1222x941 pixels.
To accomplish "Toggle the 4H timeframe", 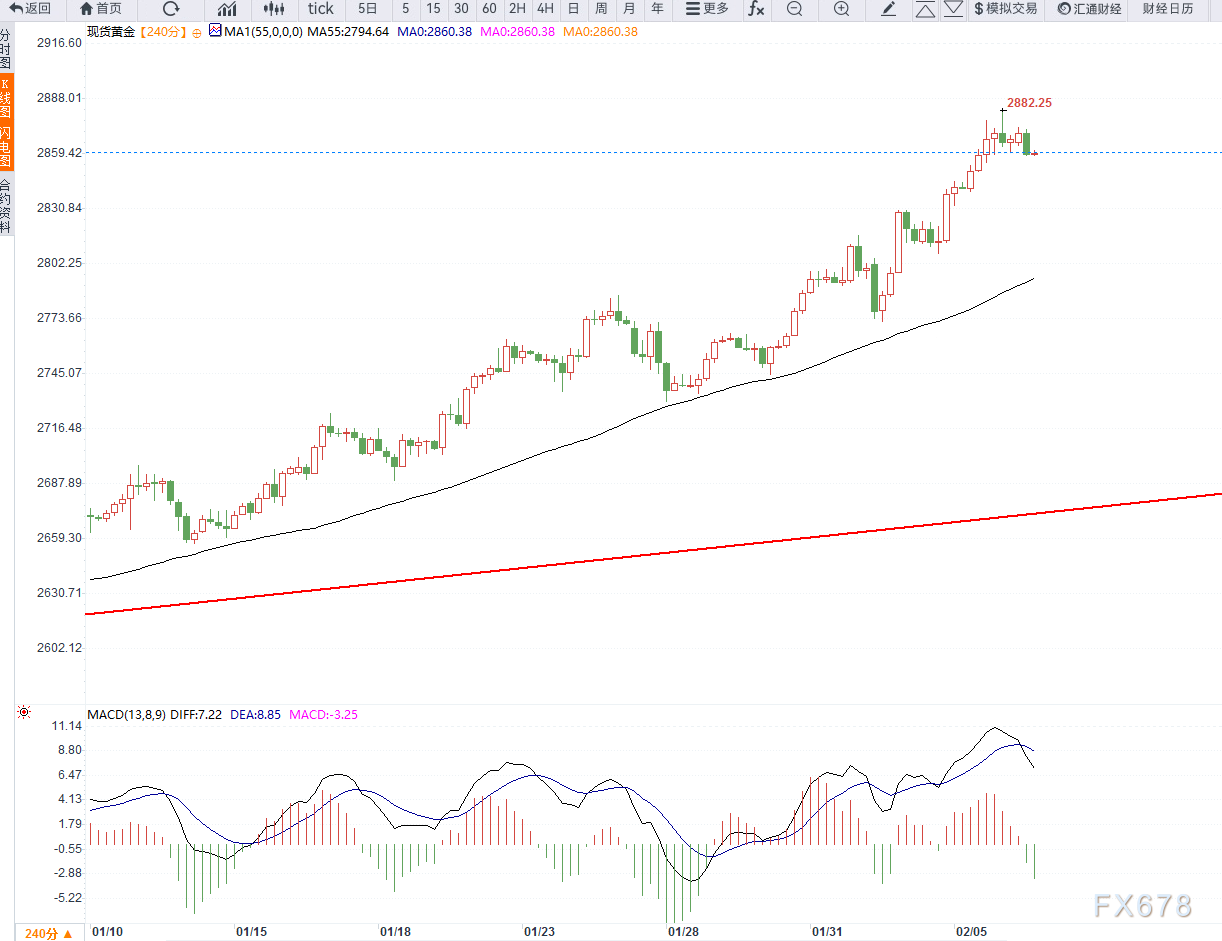I will pos(545,9).
